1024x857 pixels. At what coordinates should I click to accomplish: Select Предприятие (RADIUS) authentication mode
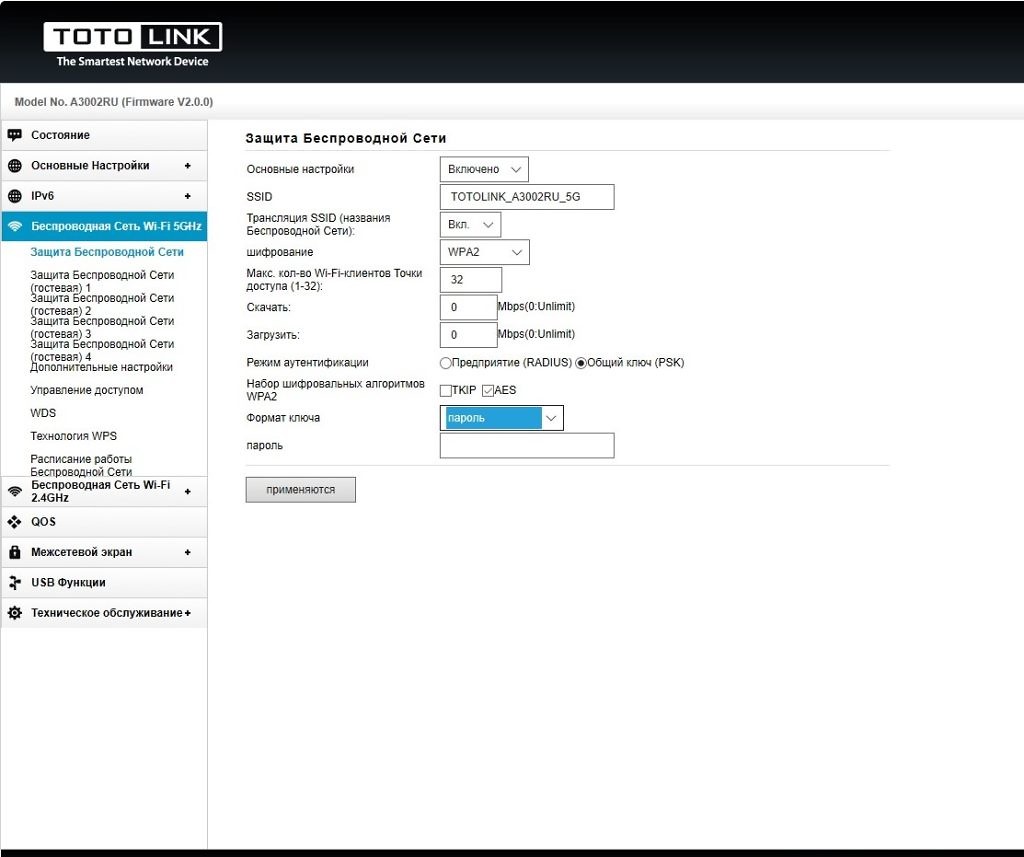point(445,363)
